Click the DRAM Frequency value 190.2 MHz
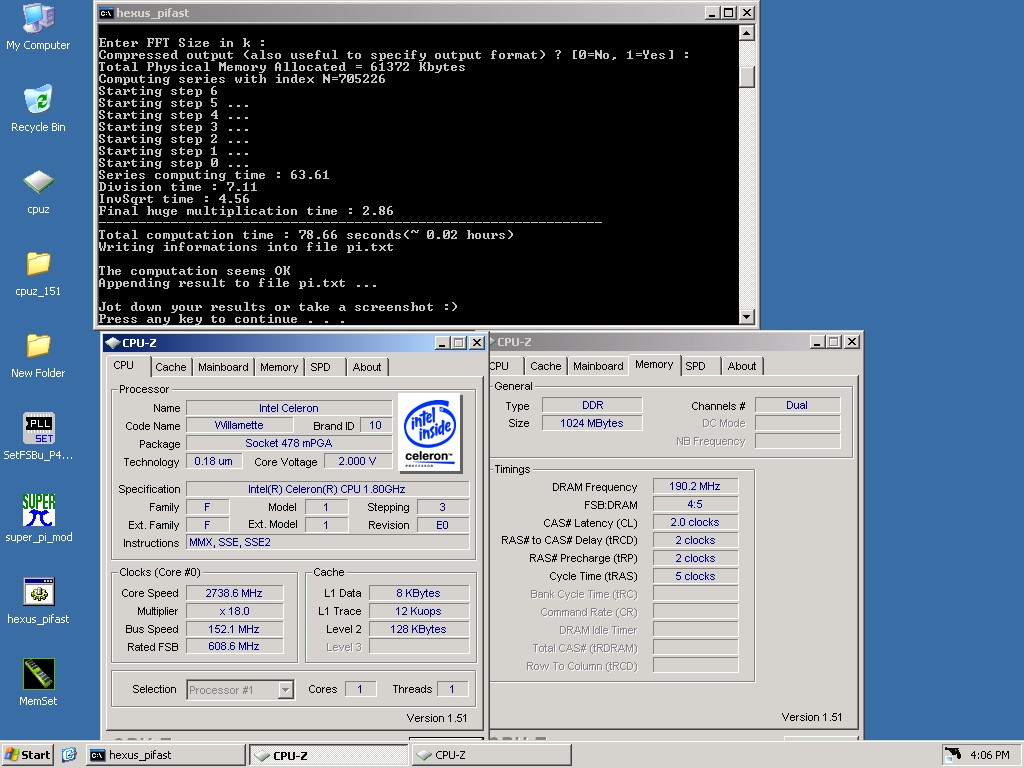The width and height of the screenshot is (1024, 768). click(695, 486)
